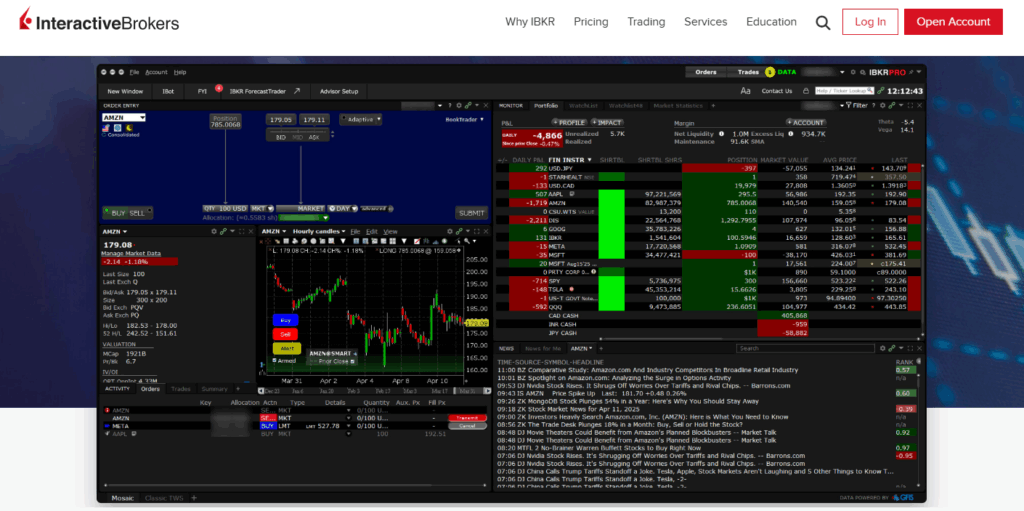Image resolution: width=1024 pixels, height=511 pixels.
Task: Open the Adaptive algo dropdown
Action: pyautogui.click(x=360, y=120)
